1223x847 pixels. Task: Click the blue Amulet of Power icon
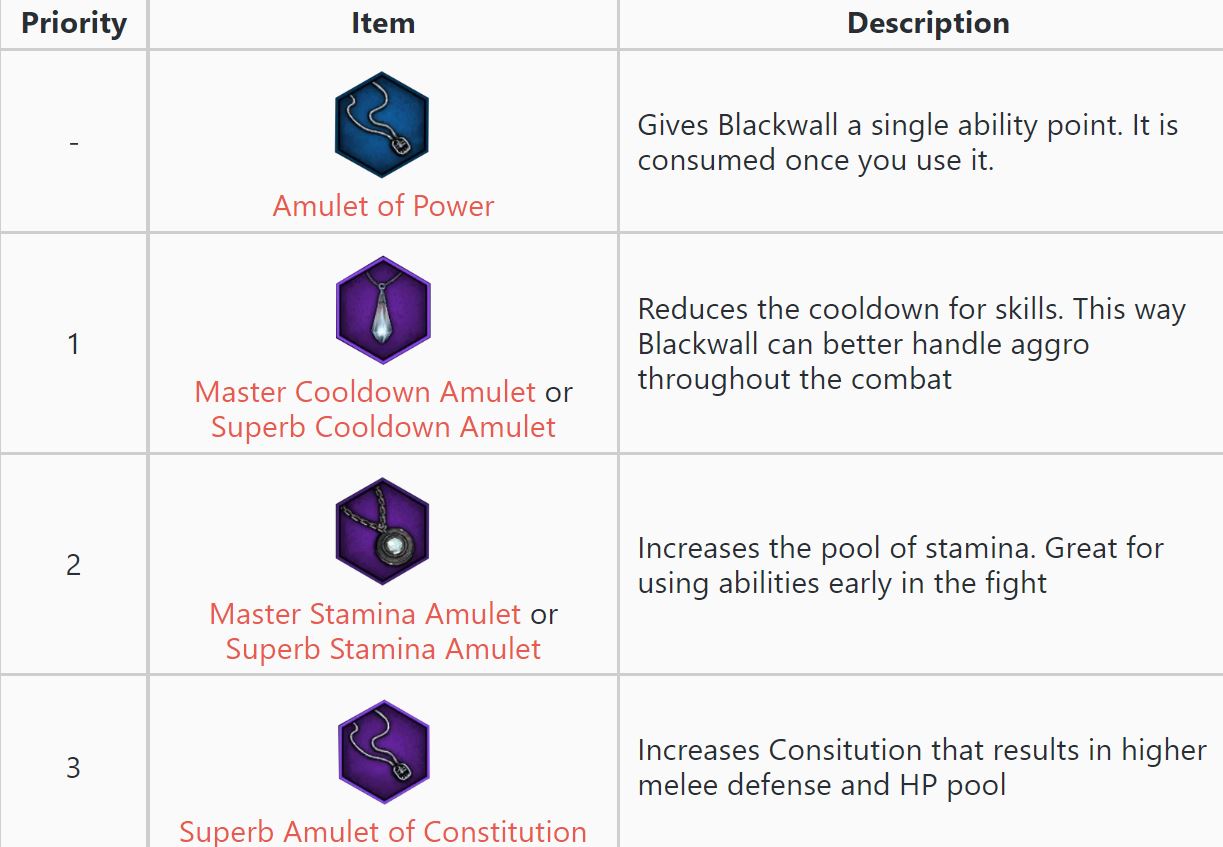point(381,125)
